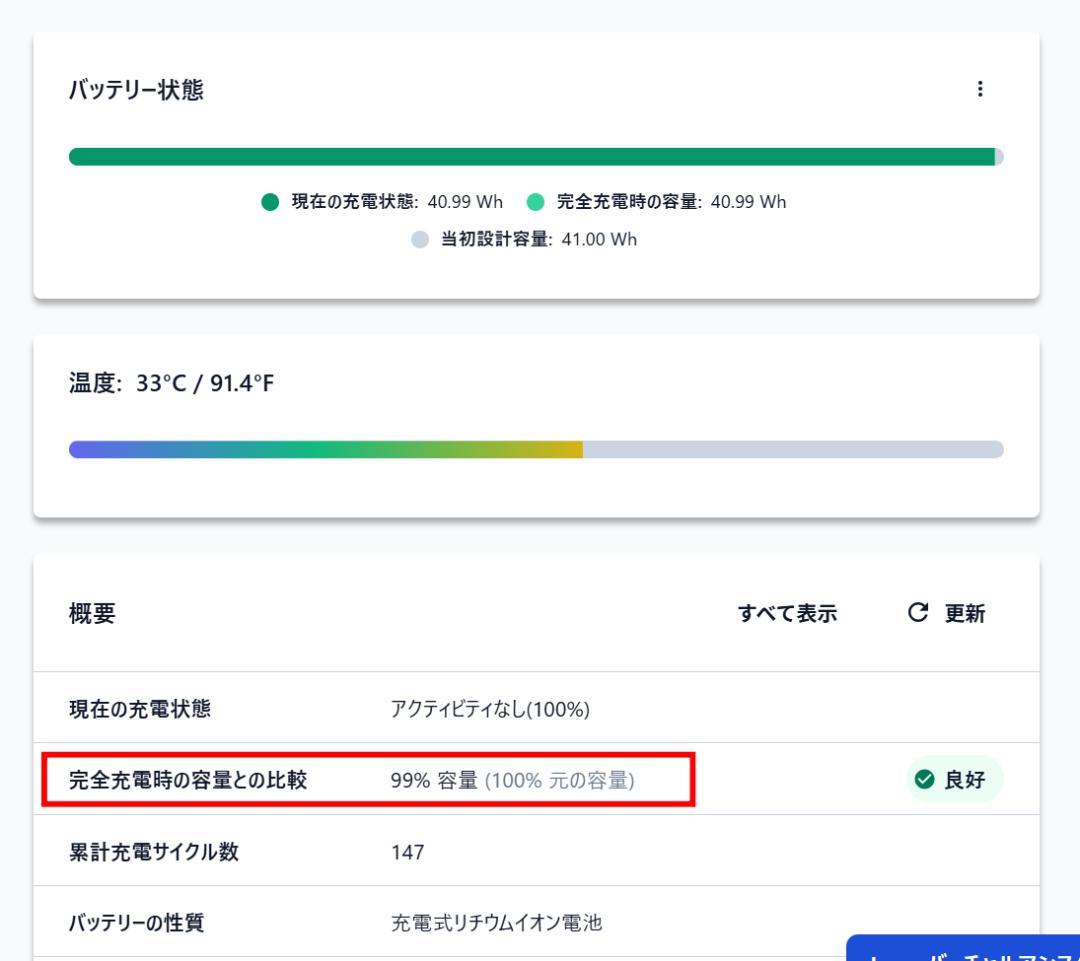Click the refresh icon beside 更新
This screenshot has width=1080, height=961.
[916, 614]
